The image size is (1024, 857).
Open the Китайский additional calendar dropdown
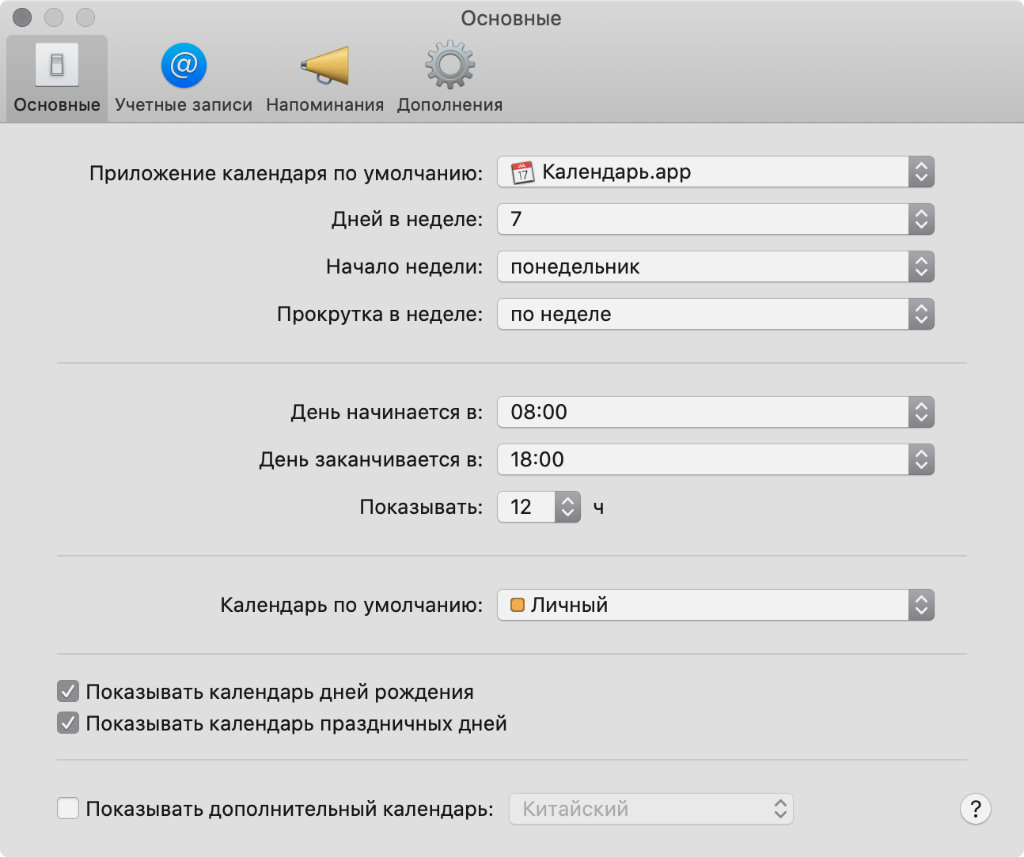[651, 809]
